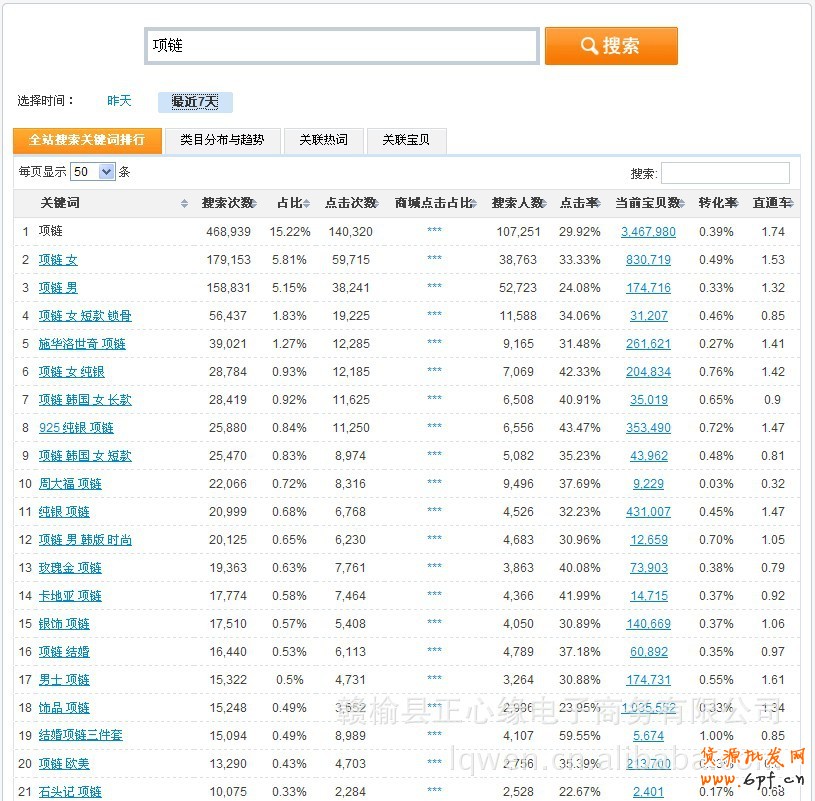Expand the 每页显示 rows-per-page dropdown
Image resolution: width=815 pixels, height=801 pixels.
point(93,172)
